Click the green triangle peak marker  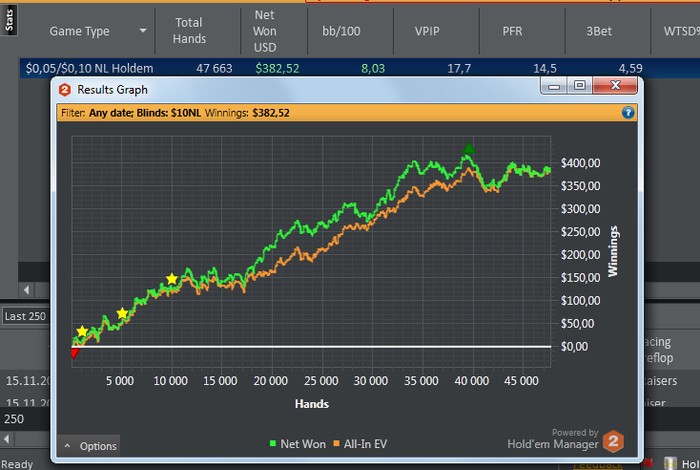(469, 148)
